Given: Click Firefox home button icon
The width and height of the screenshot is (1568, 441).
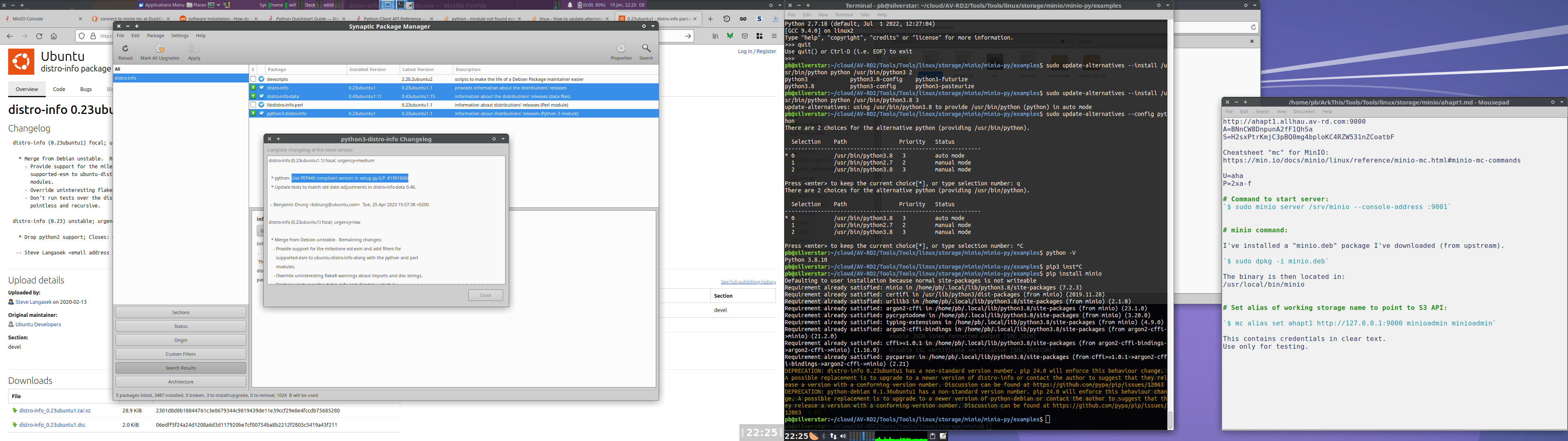Looking at the screenshot, I should 53,37.
